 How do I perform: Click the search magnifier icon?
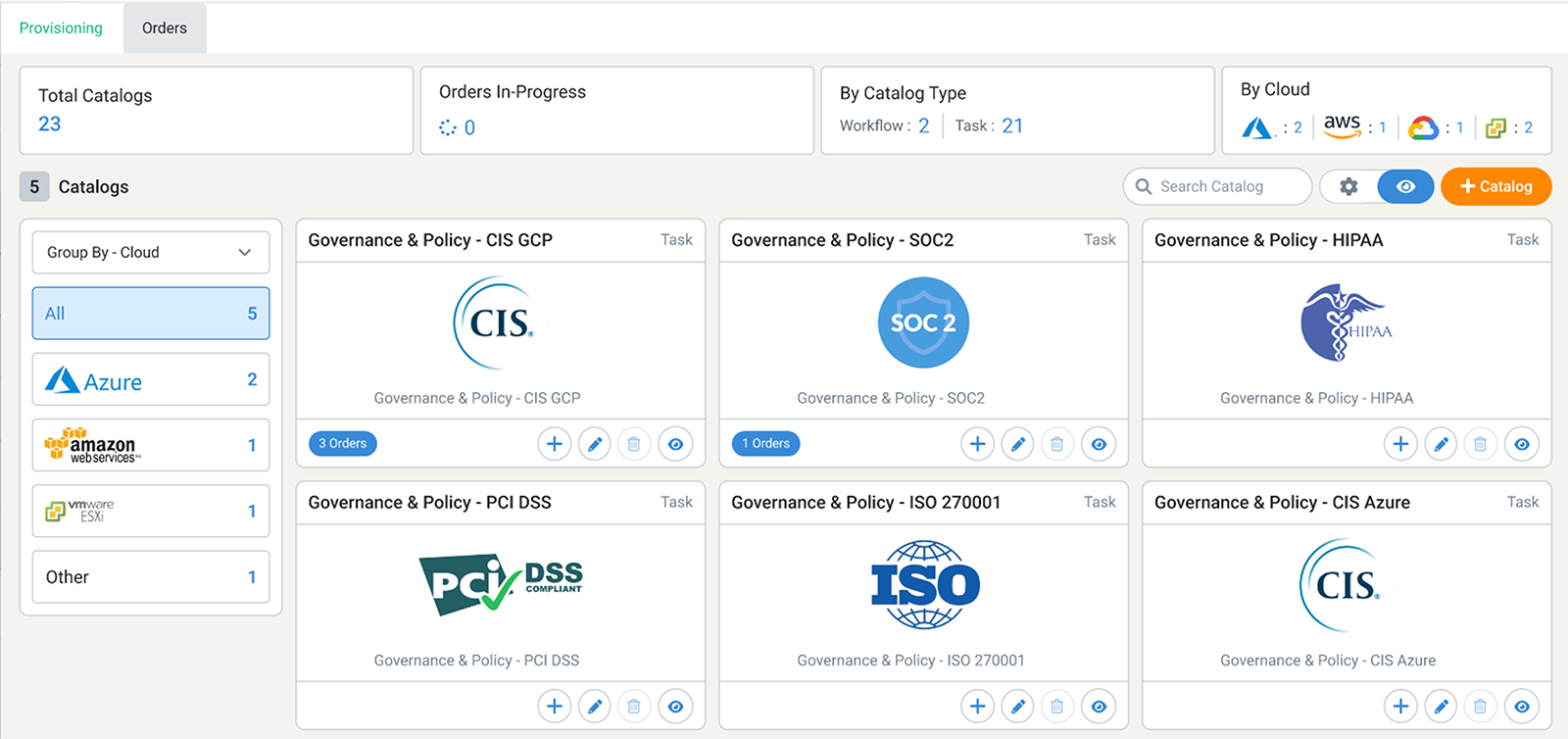tap(1143, 186)
